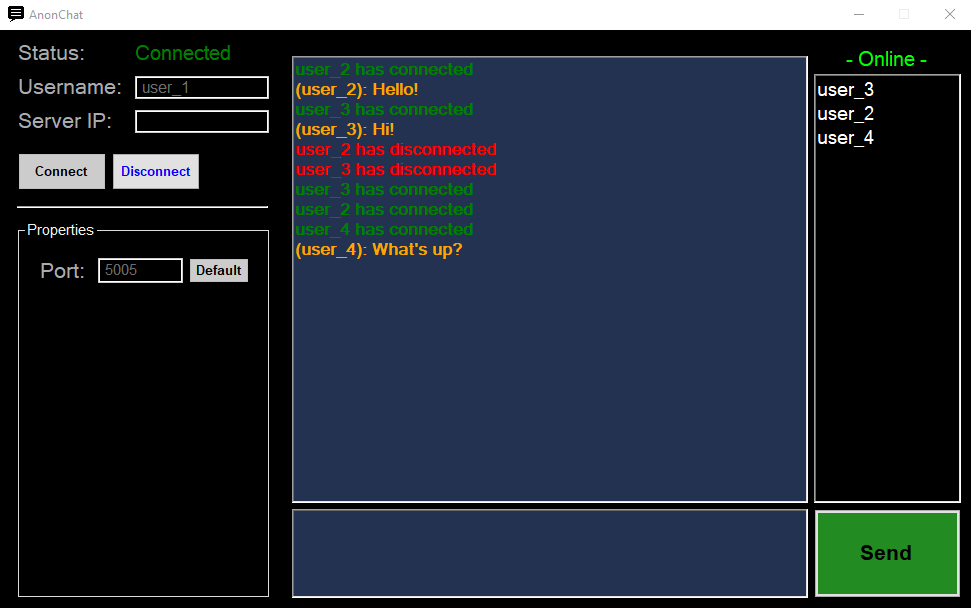Click the green Connected status text

point(183,53)
